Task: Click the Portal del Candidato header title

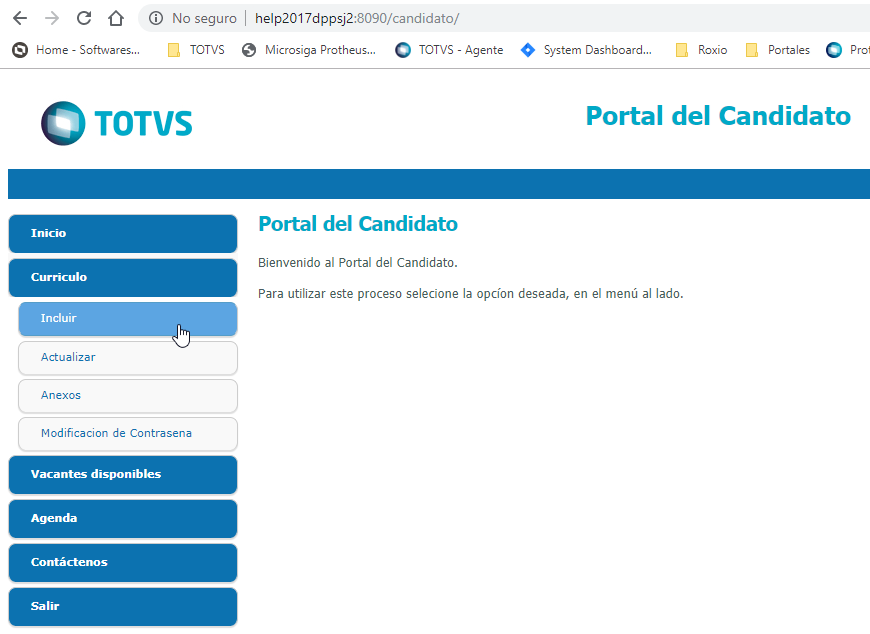Action: 718,116
